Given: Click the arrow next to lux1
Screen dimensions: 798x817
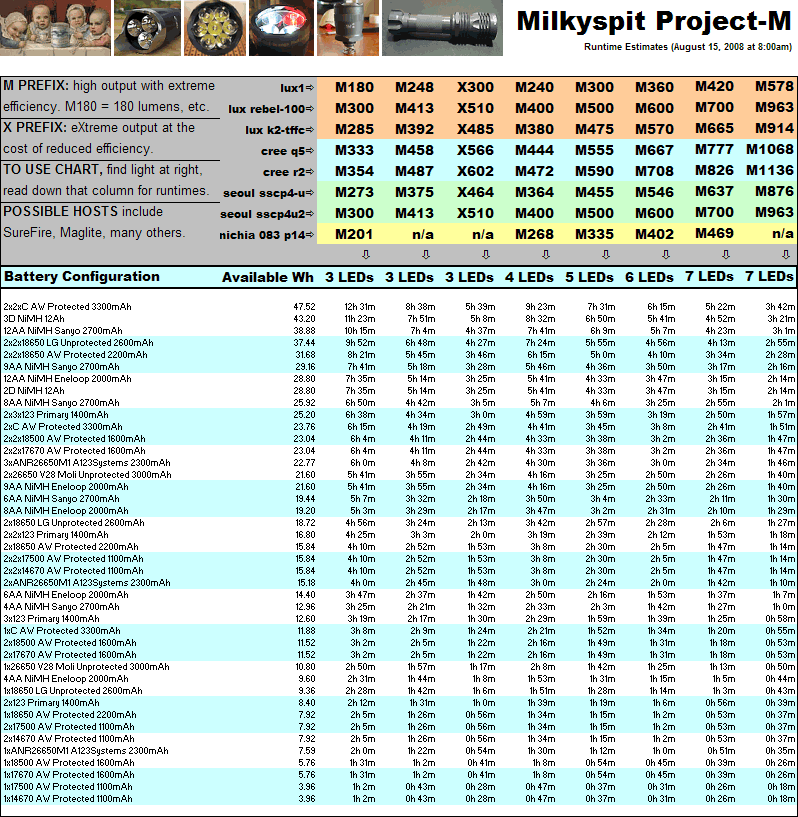Looking at the screenshot, I should click(x=309, y=88).
